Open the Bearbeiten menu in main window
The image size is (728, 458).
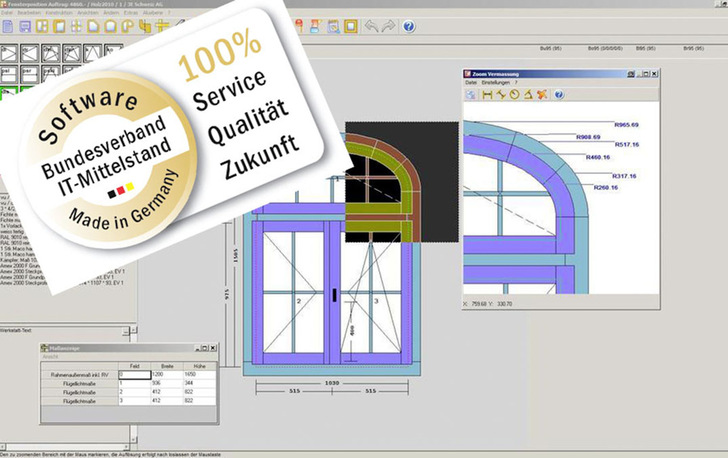pyautogui.click(x=31, y=12)
